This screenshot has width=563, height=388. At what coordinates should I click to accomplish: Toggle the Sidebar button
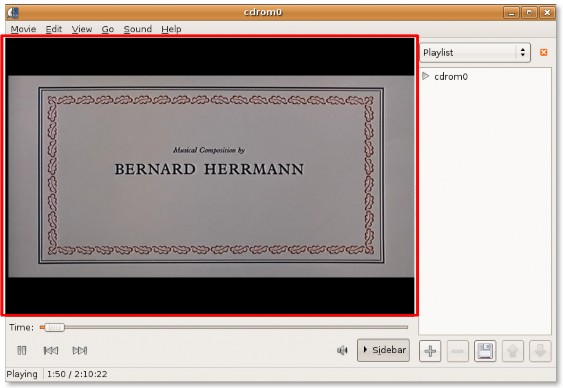pyautogui.click(x=383, y=350)
